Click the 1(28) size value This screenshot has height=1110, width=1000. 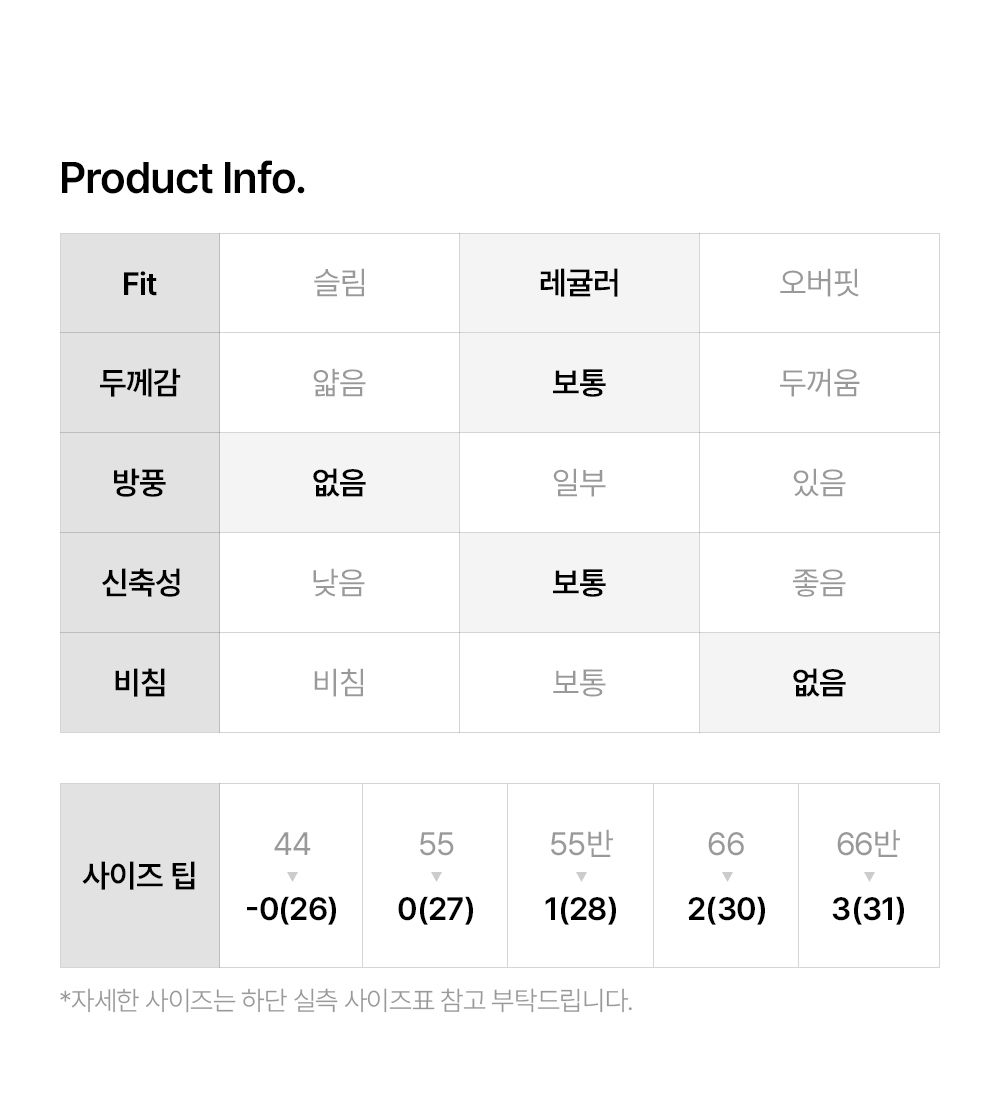coord(581,910)
